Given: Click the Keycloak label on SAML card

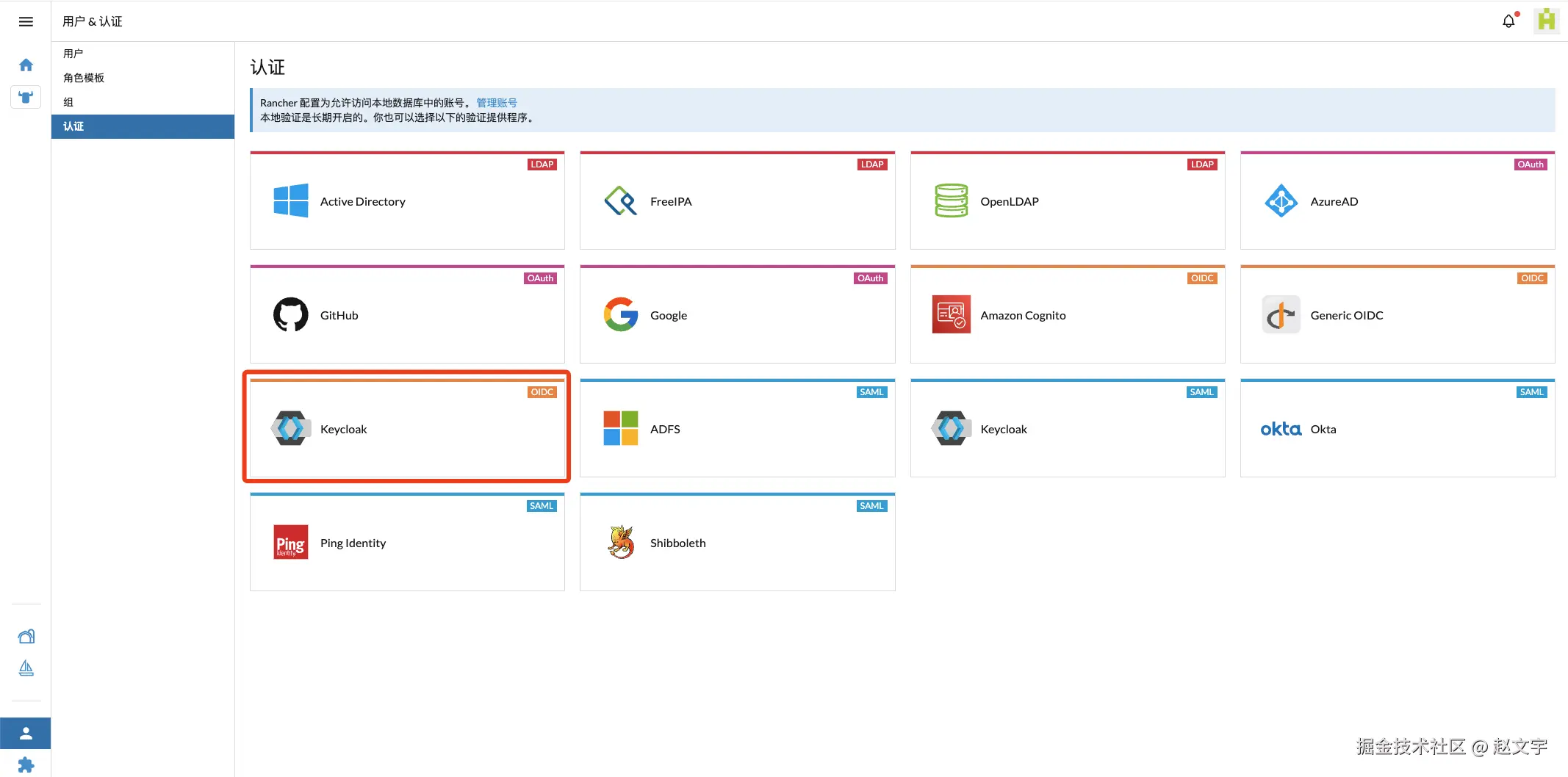Looking at the screenshot, I should (1004, 429).
